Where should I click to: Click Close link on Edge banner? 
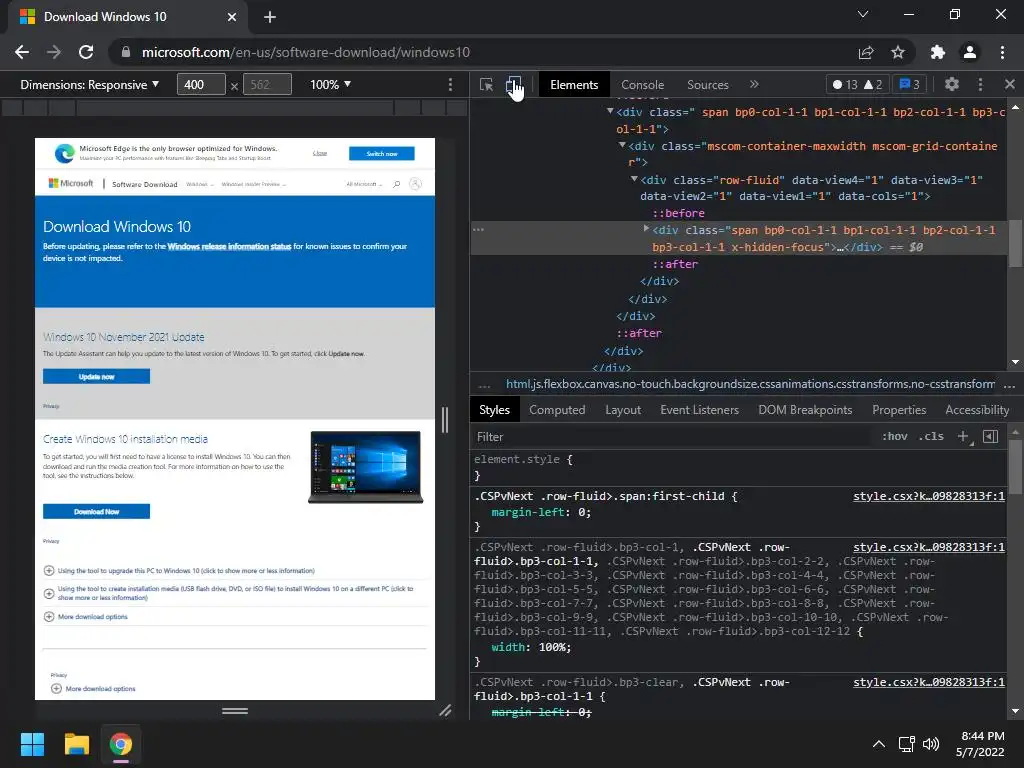[x=320, y=153]
